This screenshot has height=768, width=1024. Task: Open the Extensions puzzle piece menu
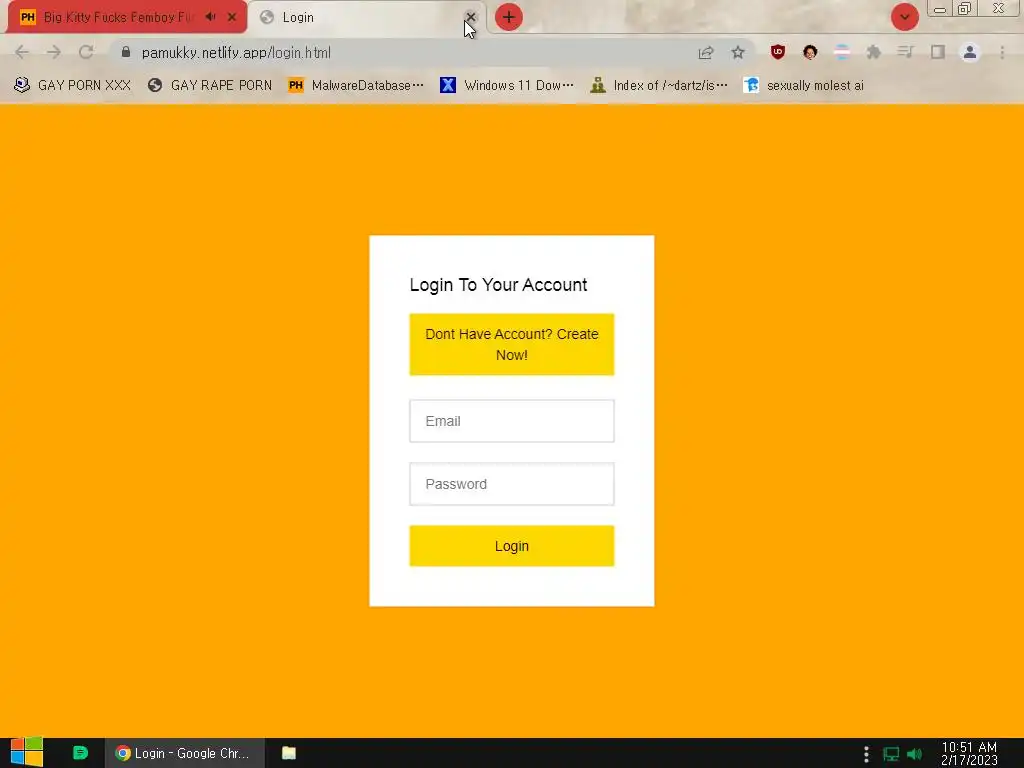coord(874,52)
